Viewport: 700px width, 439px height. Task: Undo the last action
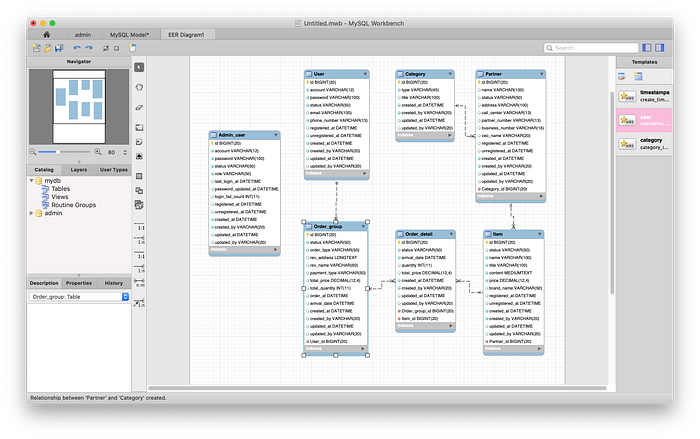click(77, 48)
